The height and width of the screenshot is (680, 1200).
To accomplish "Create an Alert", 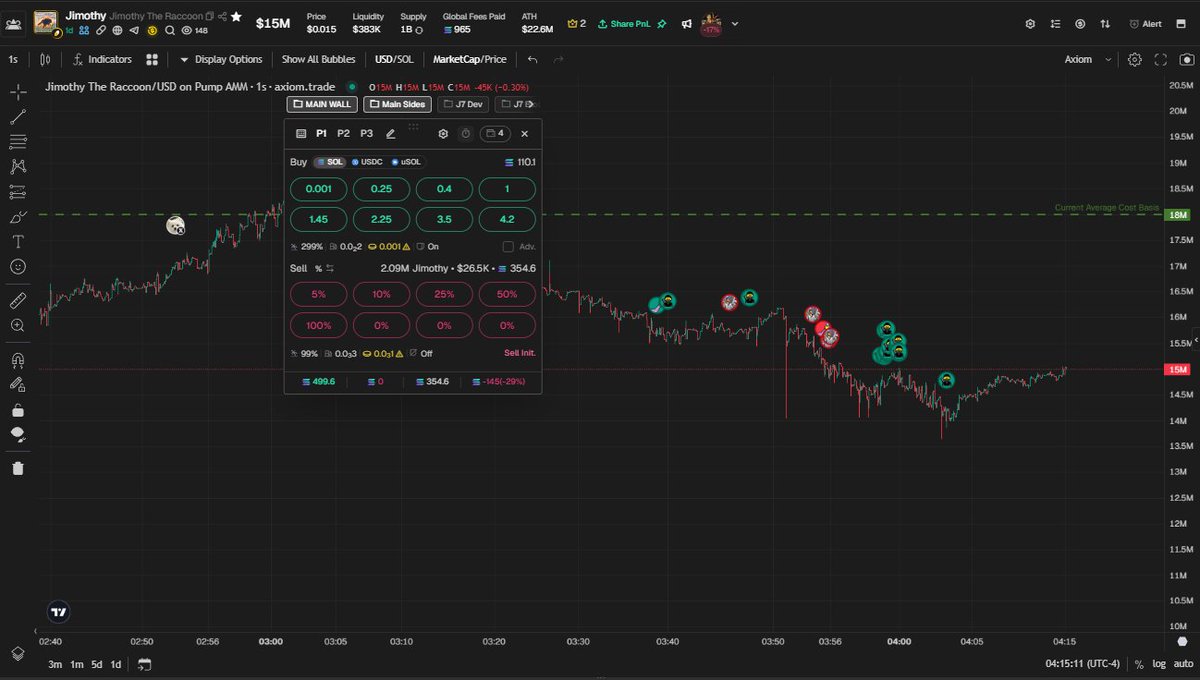I will 1145,23.
